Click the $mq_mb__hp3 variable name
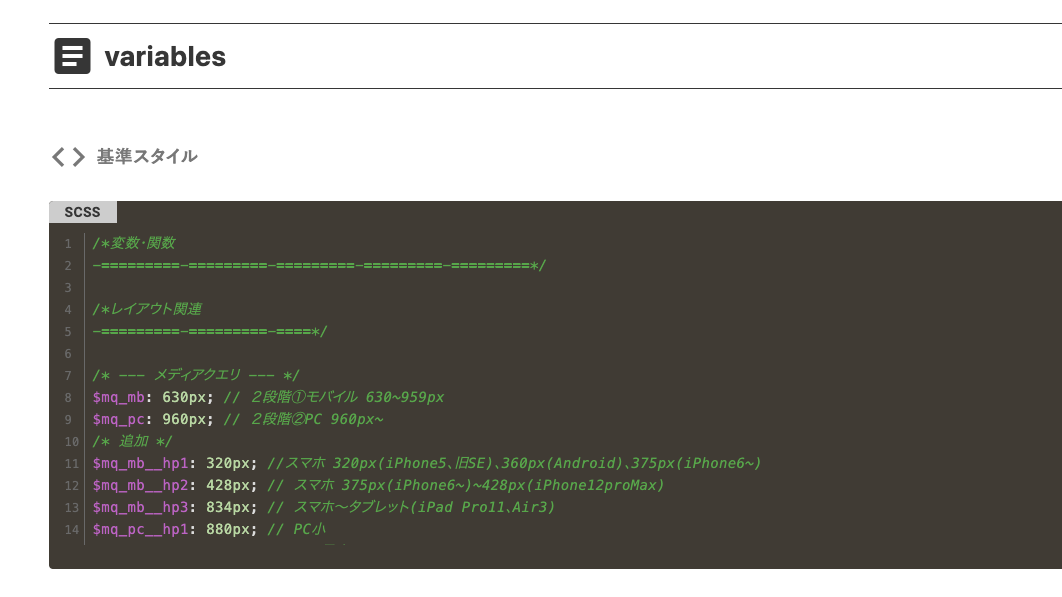Viewport: 1062px width, 597px height. coord(140,507)
